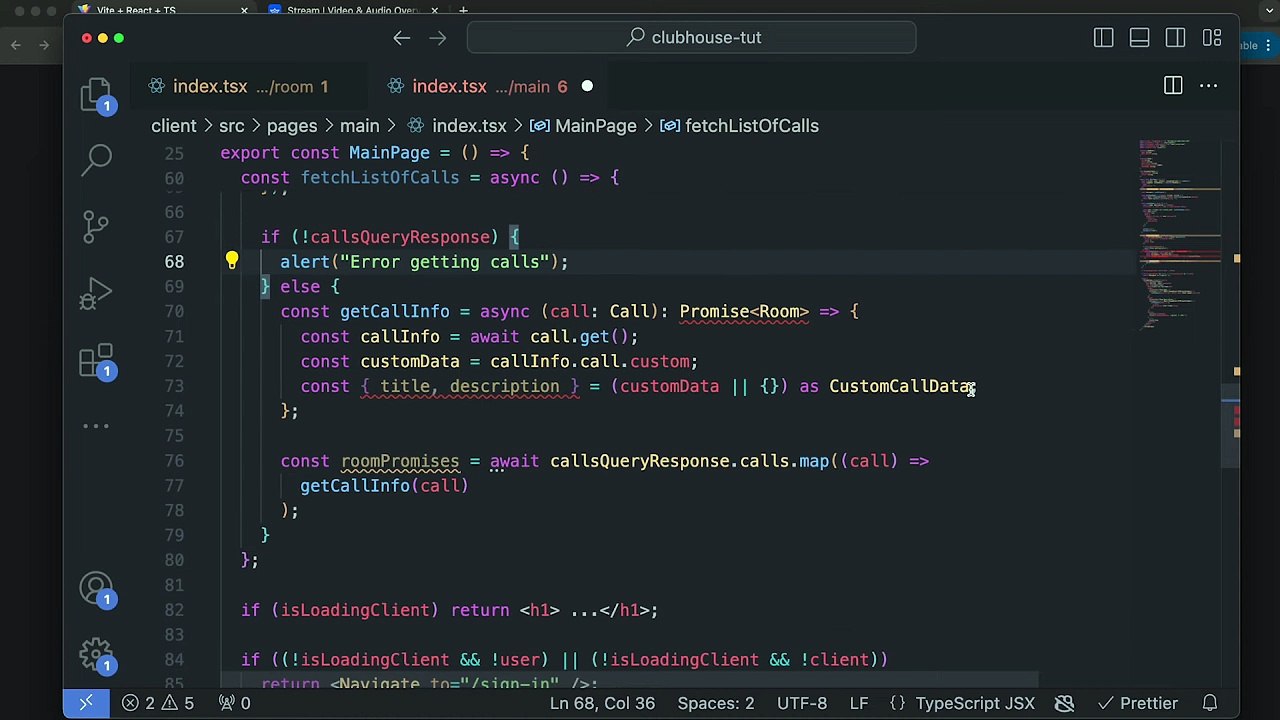The width and height of the screenshot is (1280, 720).
Task: Show code actions lightbulb on line 68
Action: point(231,261)
